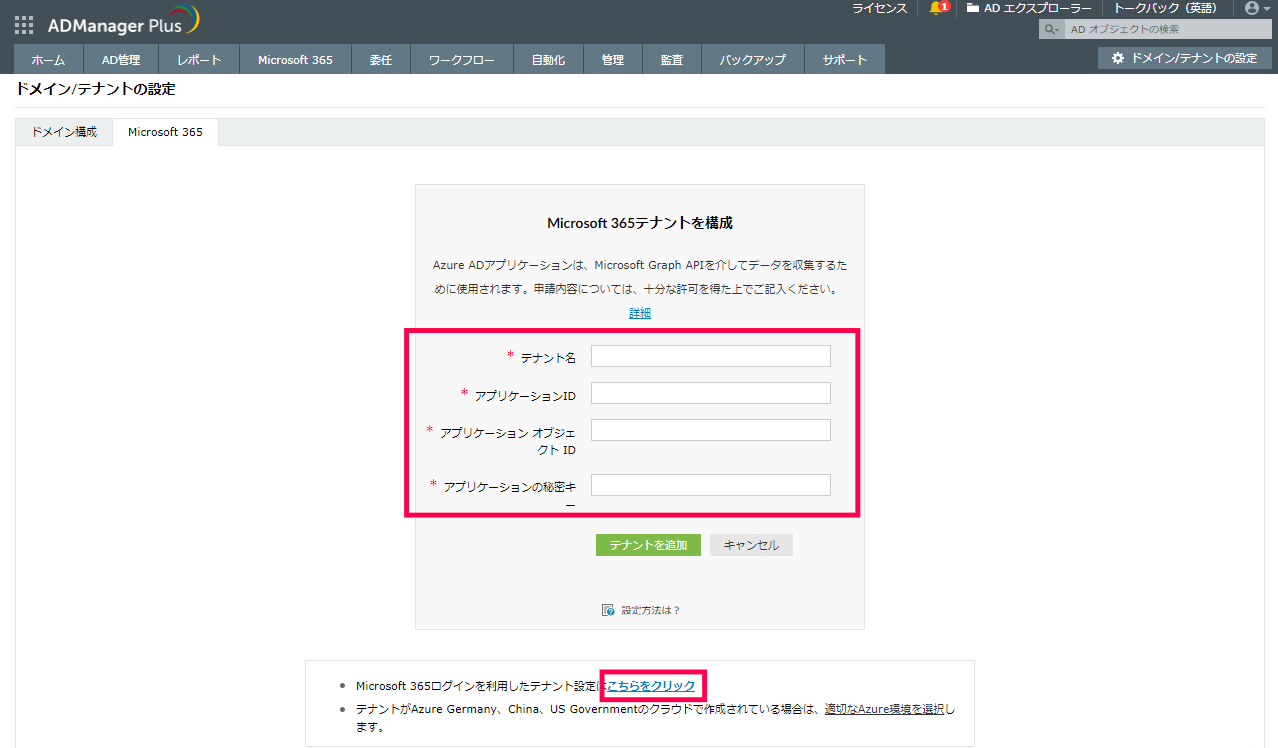Click the 設定方法は？ text link

pyautogui.click(x=650, y=610)
